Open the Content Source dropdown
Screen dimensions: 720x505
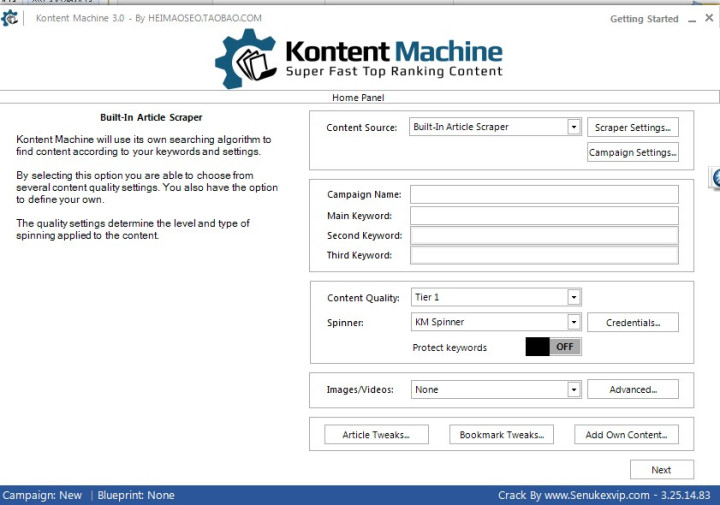click(x=495, y=127)
